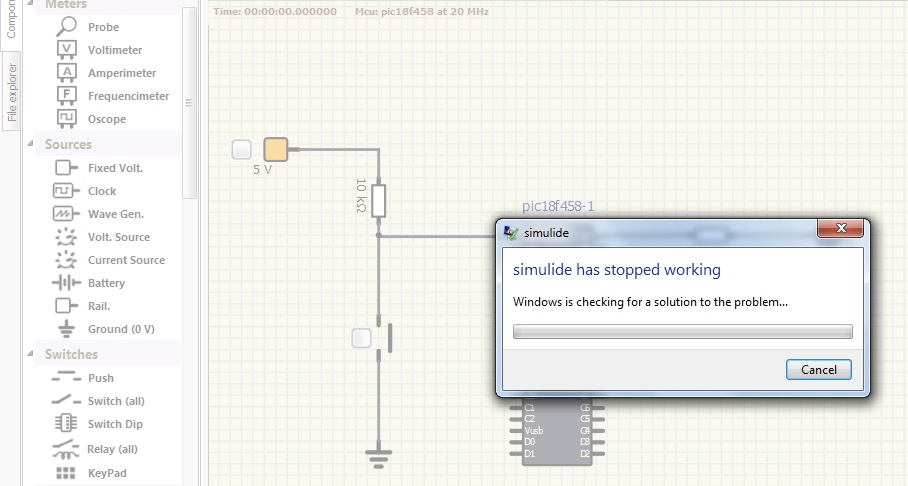
Task: Toggle the 5 V fixed voltage button
Action: (241, 149)
